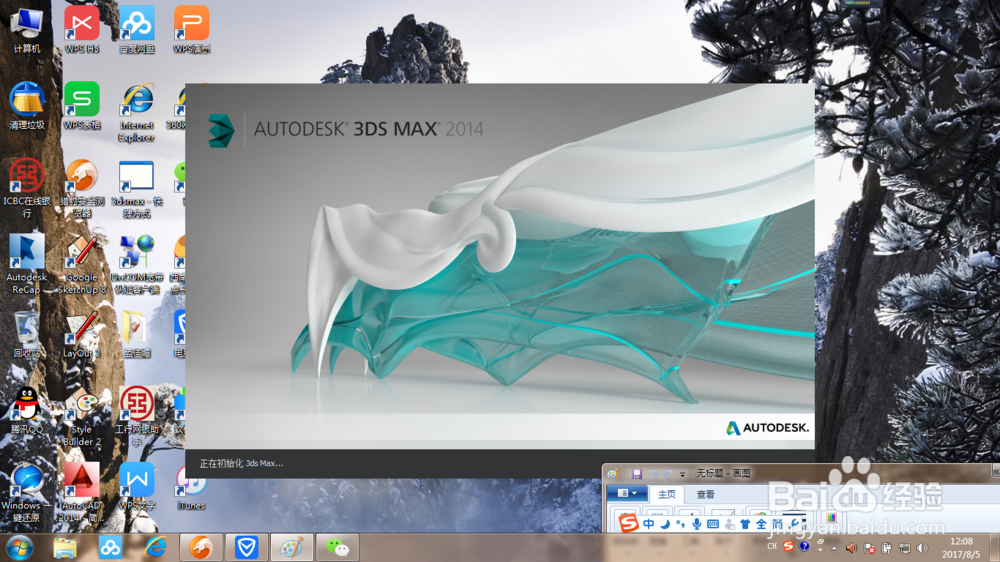Click Undo in Paint quick access toolbar
Screen dimensions: 1000x562
[653, 473]
